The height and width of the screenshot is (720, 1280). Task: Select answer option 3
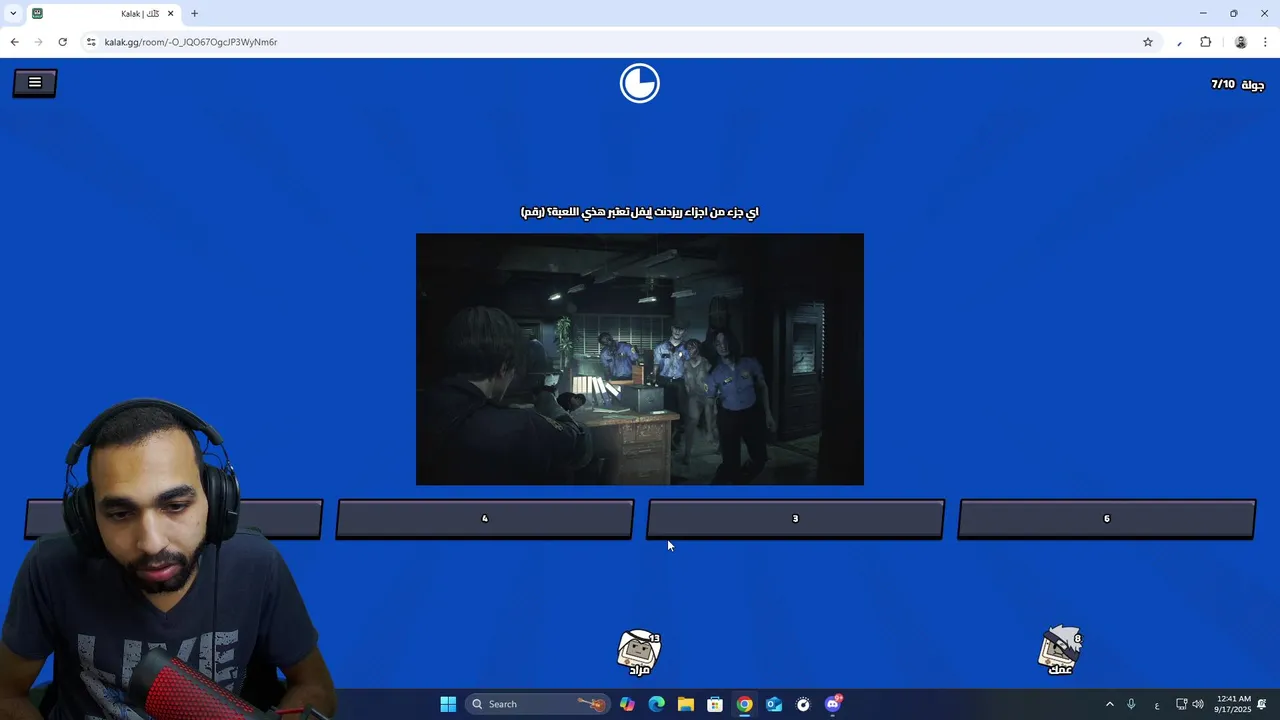[x=796, y=519]
